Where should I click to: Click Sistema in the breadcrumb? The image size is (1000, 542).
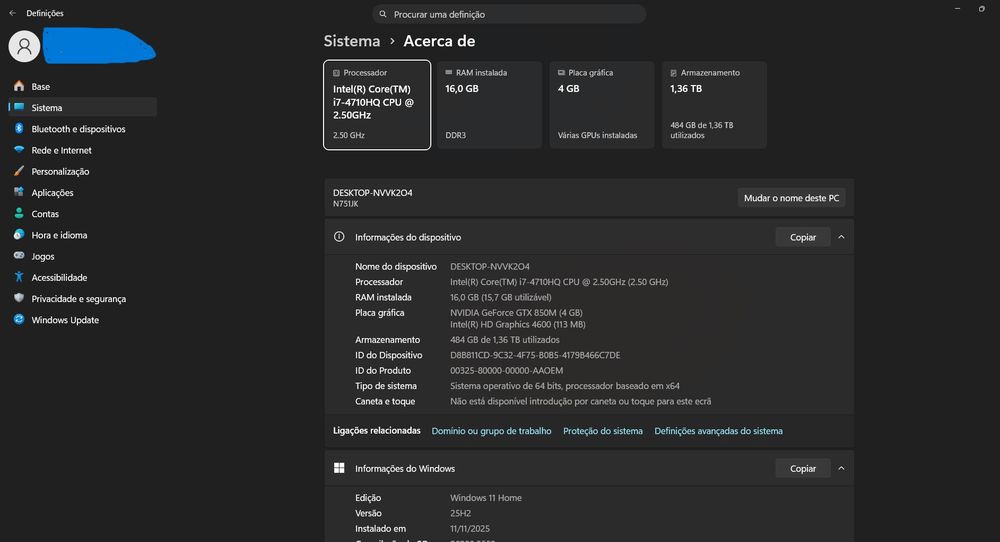(351, 41)
